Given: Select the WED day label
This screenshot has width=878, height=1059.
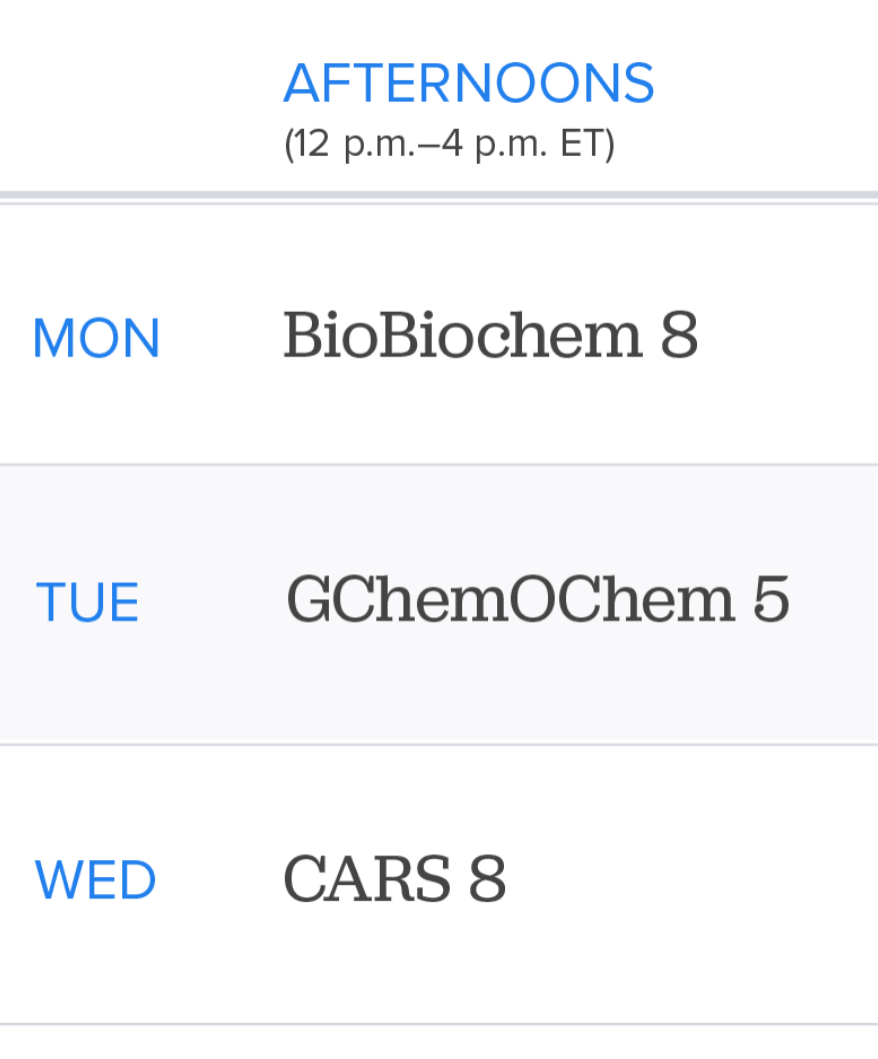Looking at the screenshot, I should (x=96, y=881).
